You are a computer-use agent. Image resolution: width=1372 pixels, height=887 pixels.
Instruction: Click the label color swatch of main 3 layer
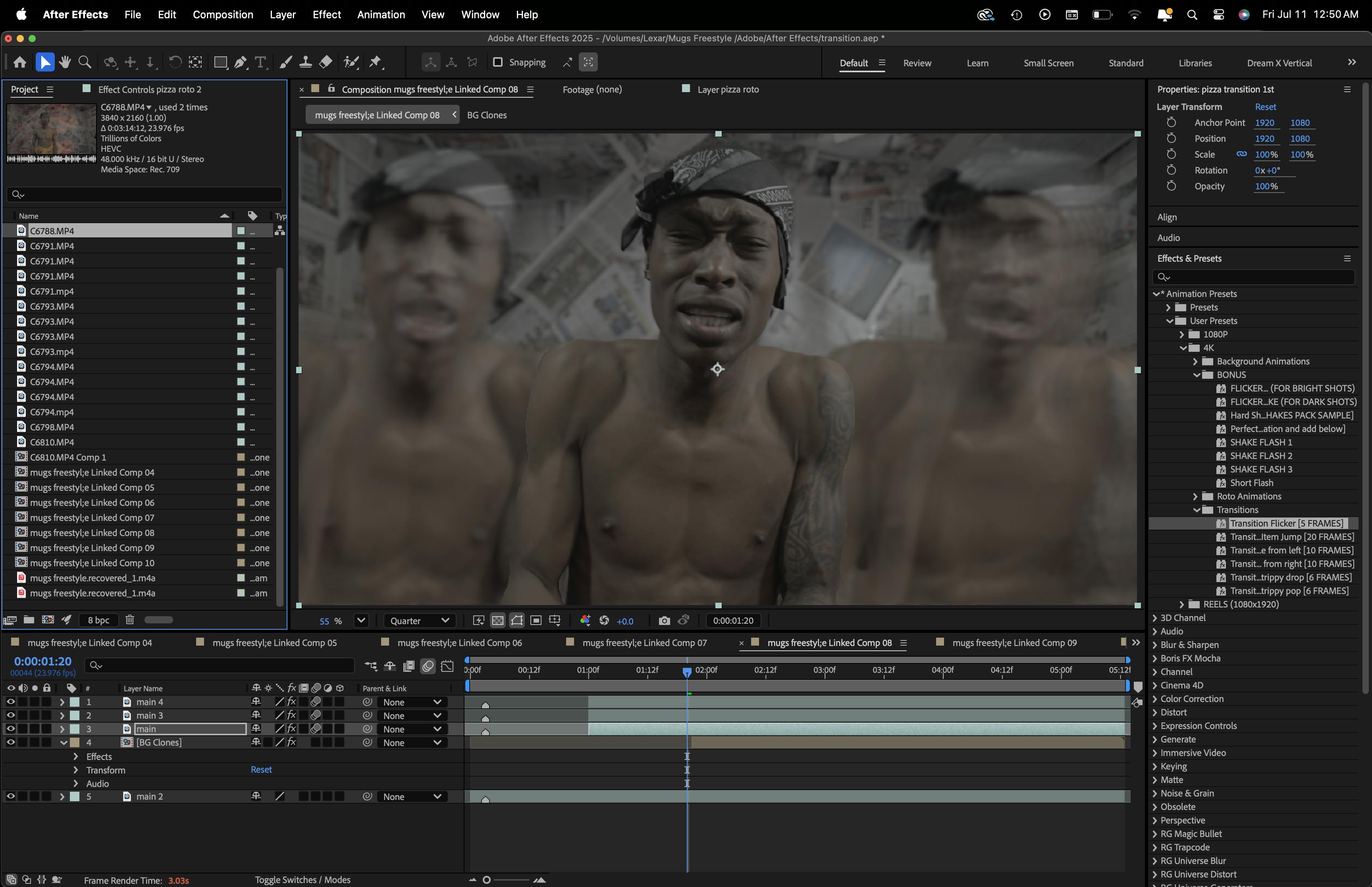(x=74, y=715)
